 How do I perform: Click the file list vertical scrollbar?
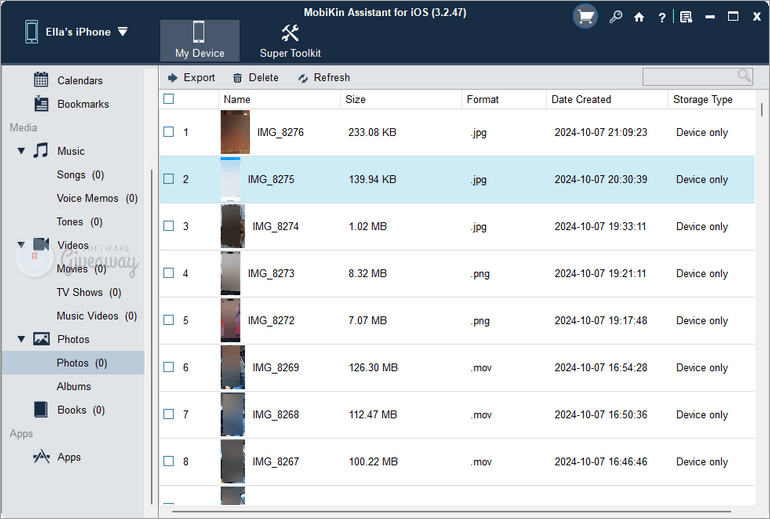(762, 109)
